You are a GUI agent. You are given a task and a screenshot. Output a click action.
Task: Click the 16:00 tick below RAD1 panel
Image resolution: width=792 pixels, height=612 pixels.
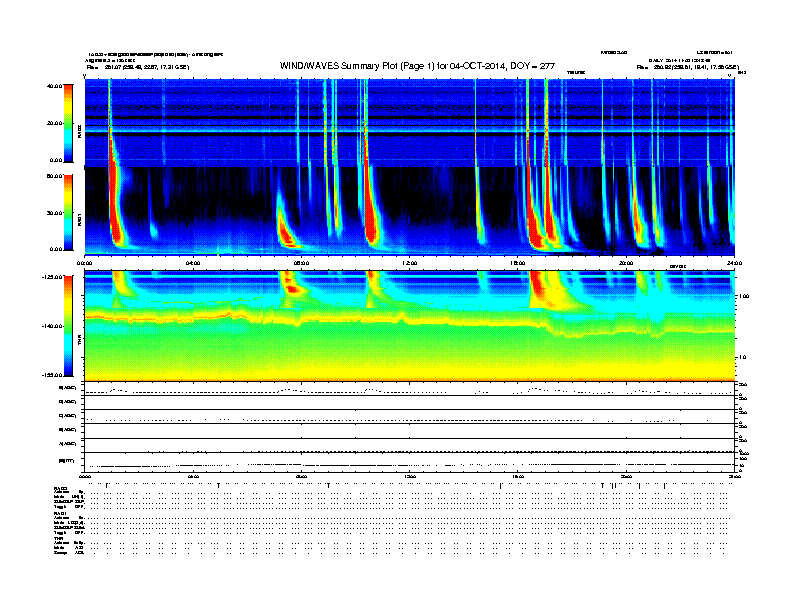pyautogui.click(x=518, y=263)
